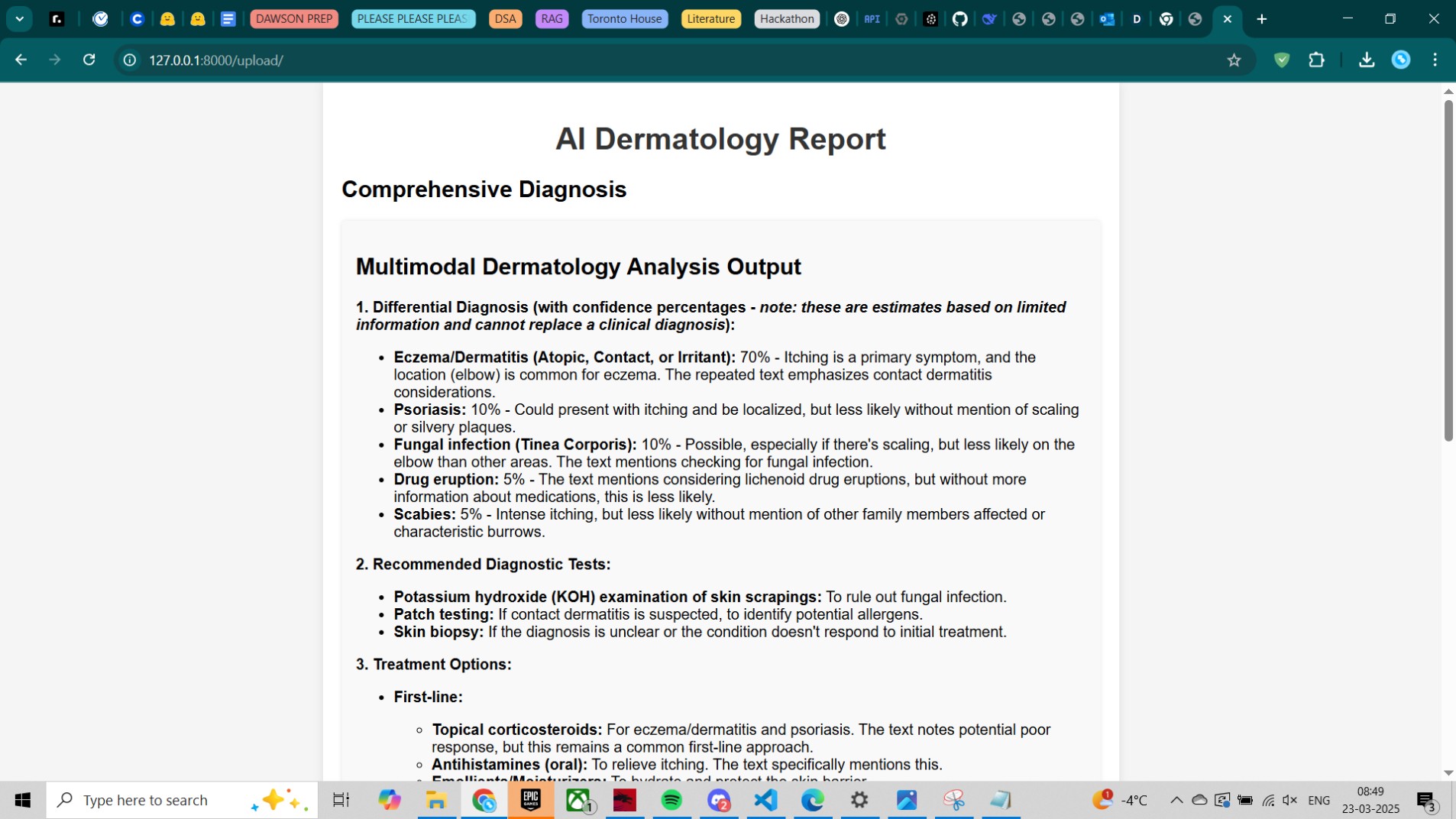This screenshot has height=819, width=1456.
Task: Click 'Multimodal Dermatology Analysis Output' heading
Action: (578, 266)
